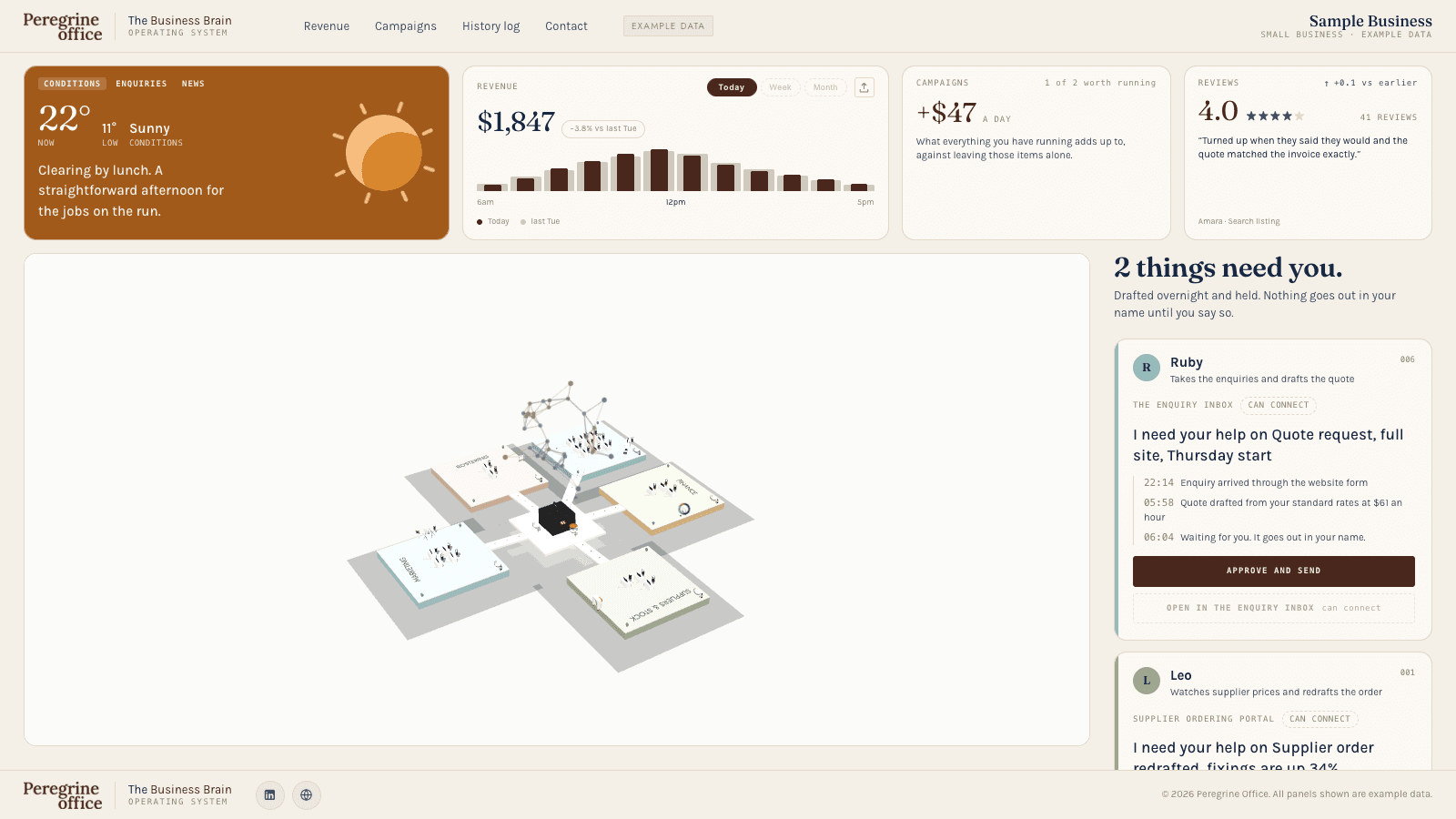
Task: Click the last Tue legend entry
Action: tap(540, 221)
